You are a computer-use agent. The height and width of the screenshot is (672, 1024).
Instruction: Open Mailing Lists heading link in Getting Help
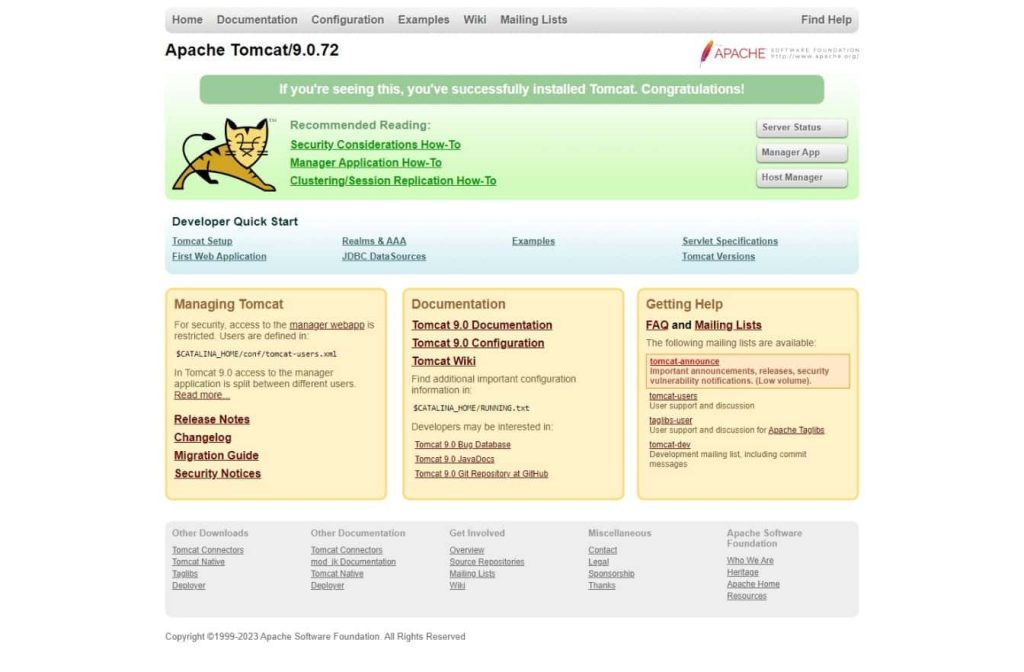pyautogui.click(x=728, y=325)
